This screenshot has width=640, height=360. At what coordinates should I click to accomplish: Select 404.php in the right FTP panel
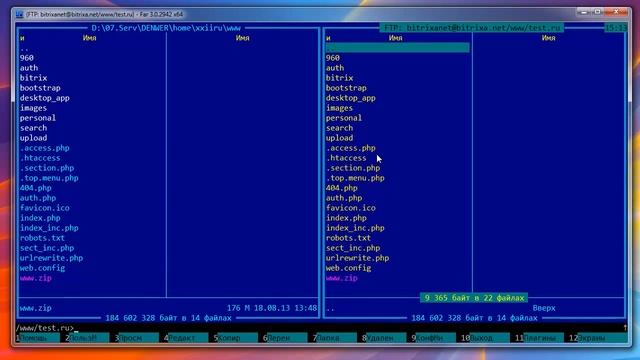click(342, 188)
